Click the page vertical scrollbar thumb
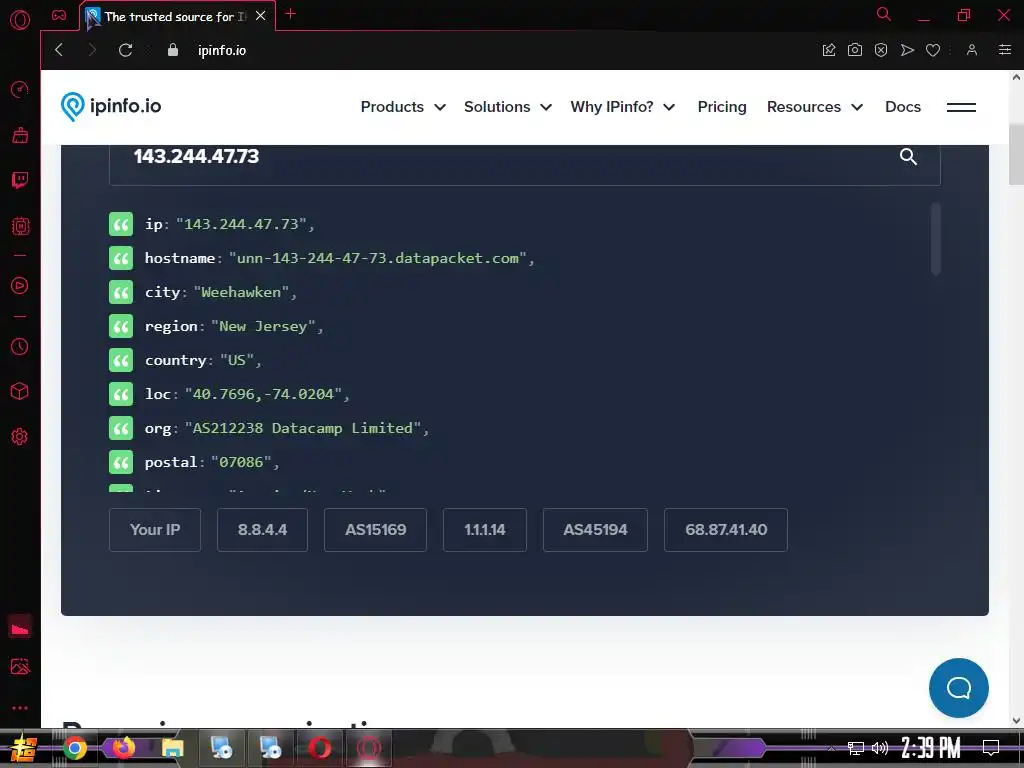Image resolution: width=1024 pixels, height=768 pixels. coord(1016,153)
